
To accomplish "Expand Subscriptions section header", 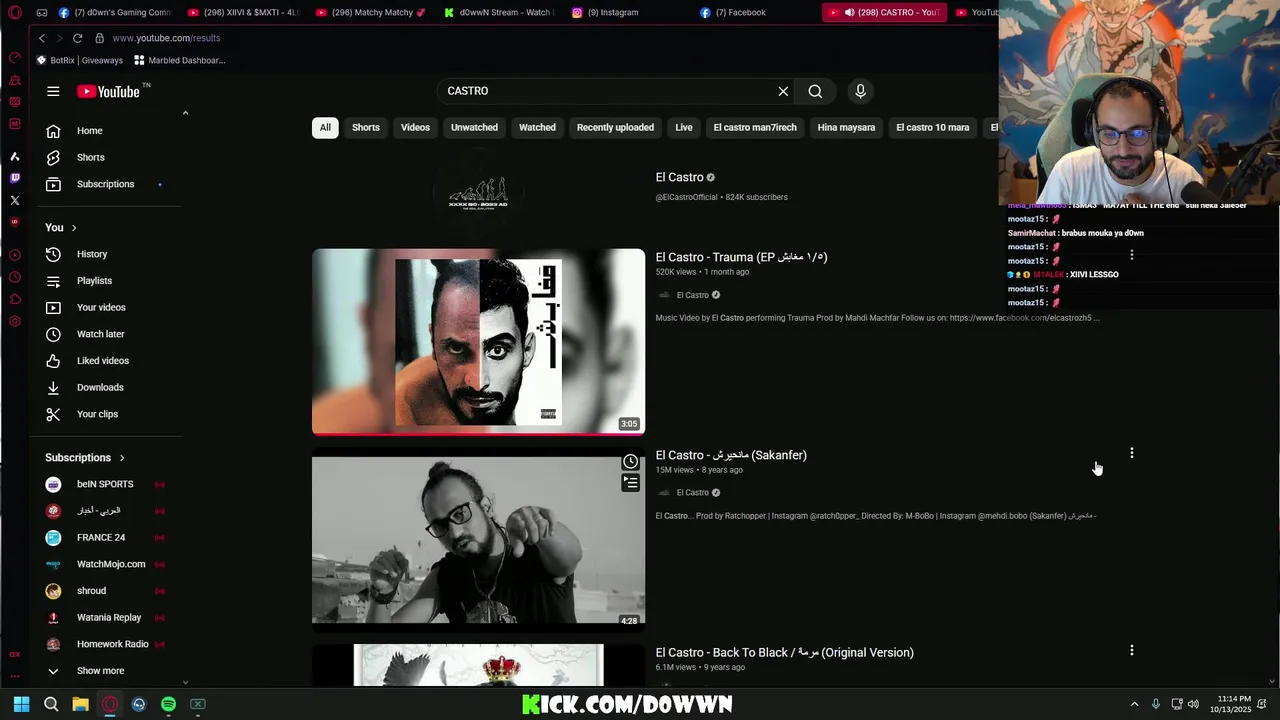I will [85, 458].
